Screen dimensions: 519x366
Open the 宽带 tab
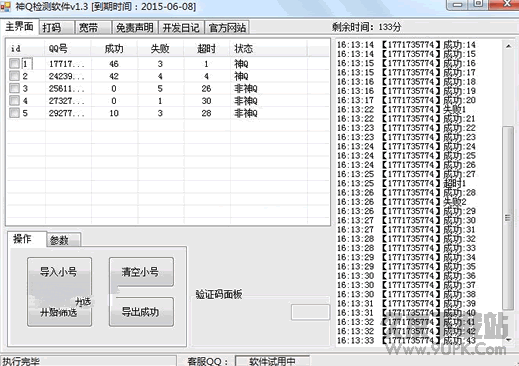(93, 28)
